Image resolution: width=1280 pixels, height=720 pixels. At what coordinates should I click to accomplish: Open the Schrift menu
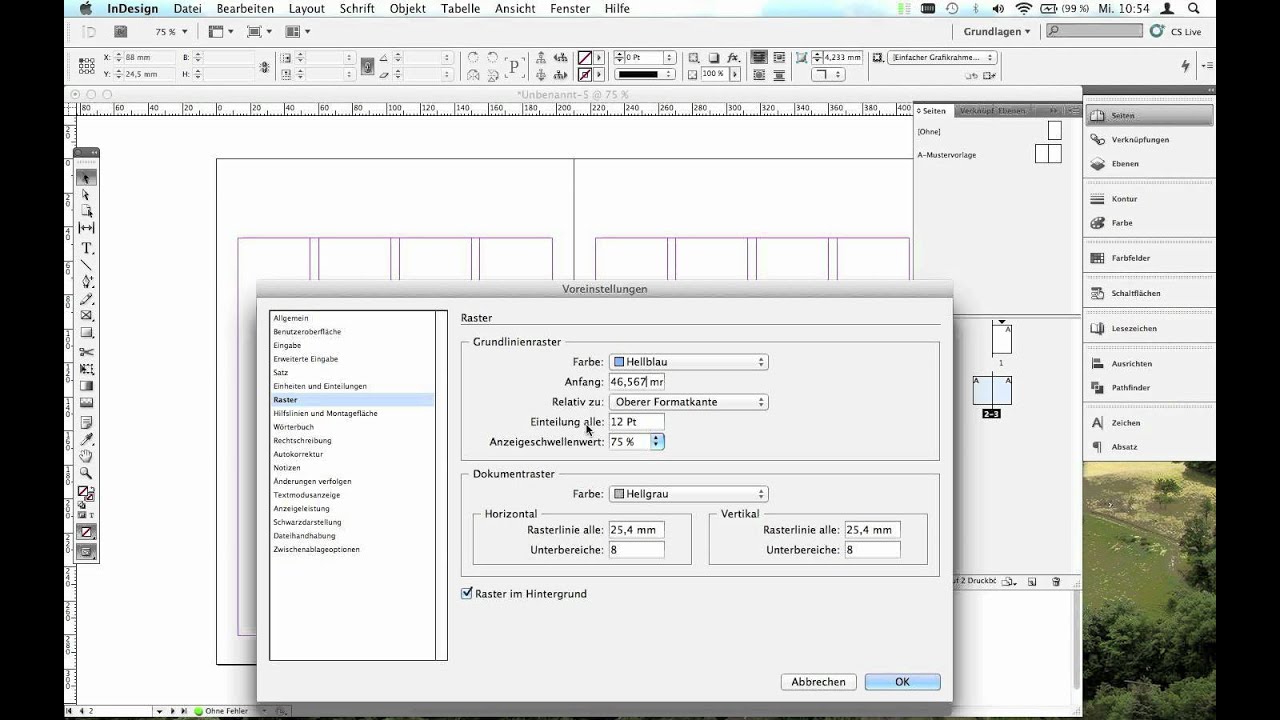(357, 8)
